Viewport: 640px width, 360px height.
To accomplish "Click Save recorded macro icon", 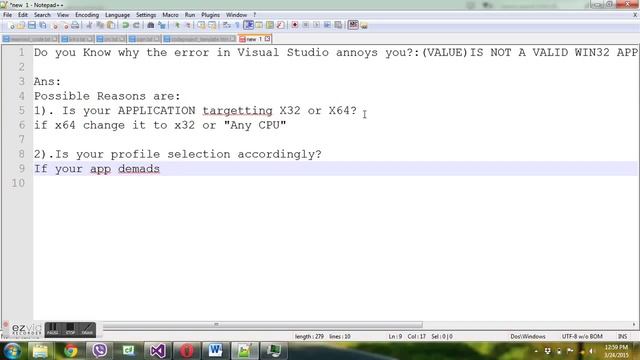I will [x=338, y=25].
